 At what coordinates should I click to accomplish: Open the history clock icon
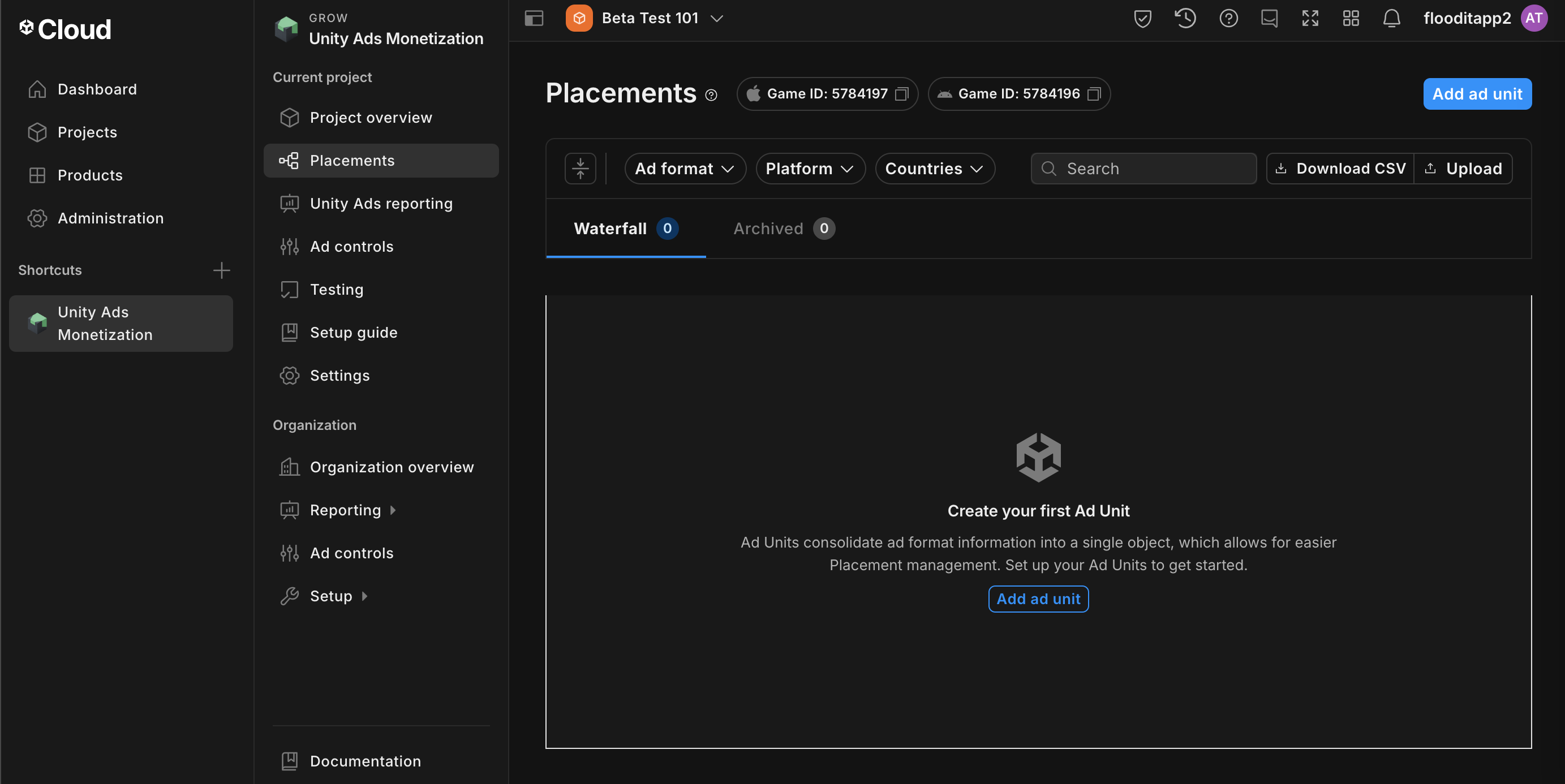click(x=1185, y=18)
